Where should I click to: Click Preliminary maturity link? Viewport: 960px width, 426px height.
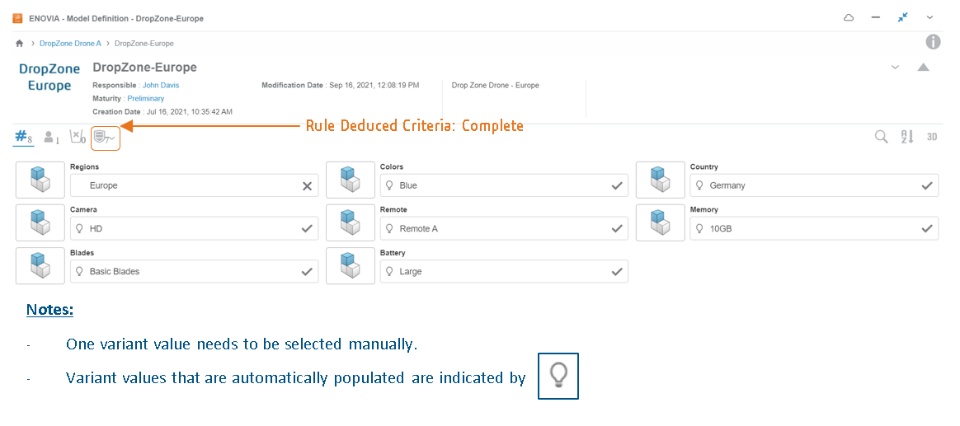click(x=146, y=98)
